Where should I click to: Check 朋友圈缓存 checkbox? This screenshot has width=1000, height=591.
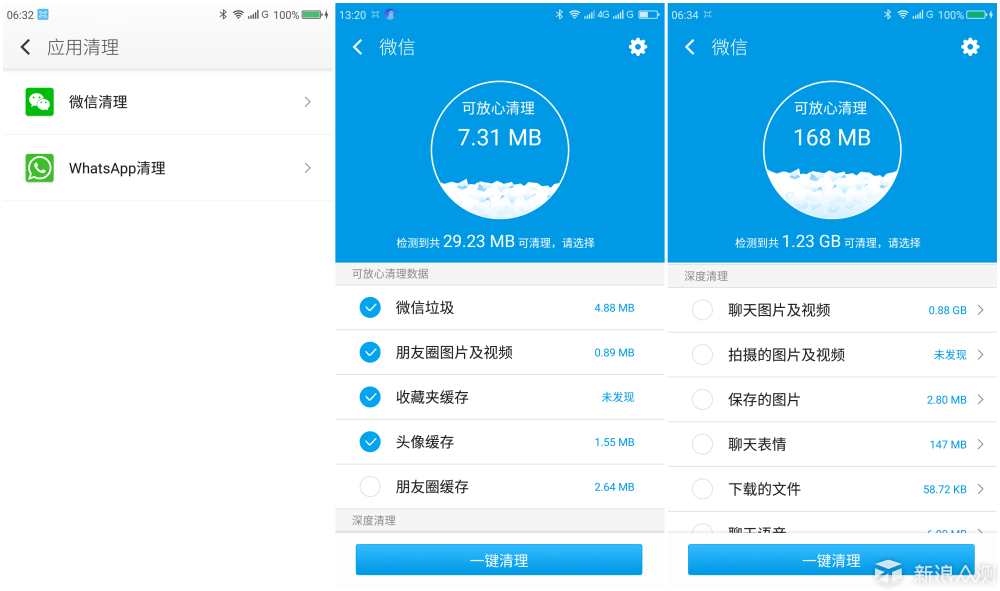(x=370, y=486)
